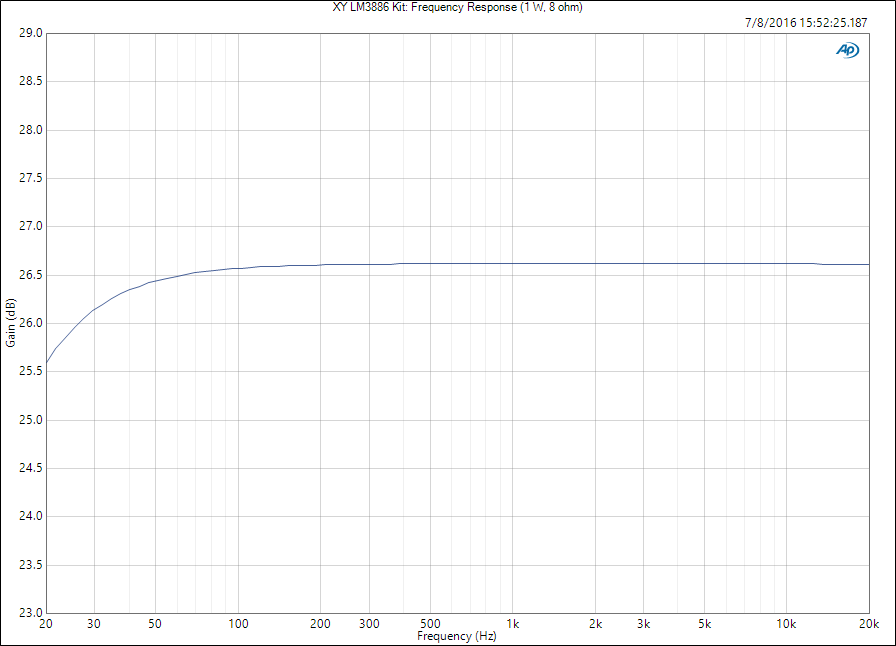Click the 10k frequency tick label
The width and height of the screenshot is (896, 646).
[x=786, y=624]
